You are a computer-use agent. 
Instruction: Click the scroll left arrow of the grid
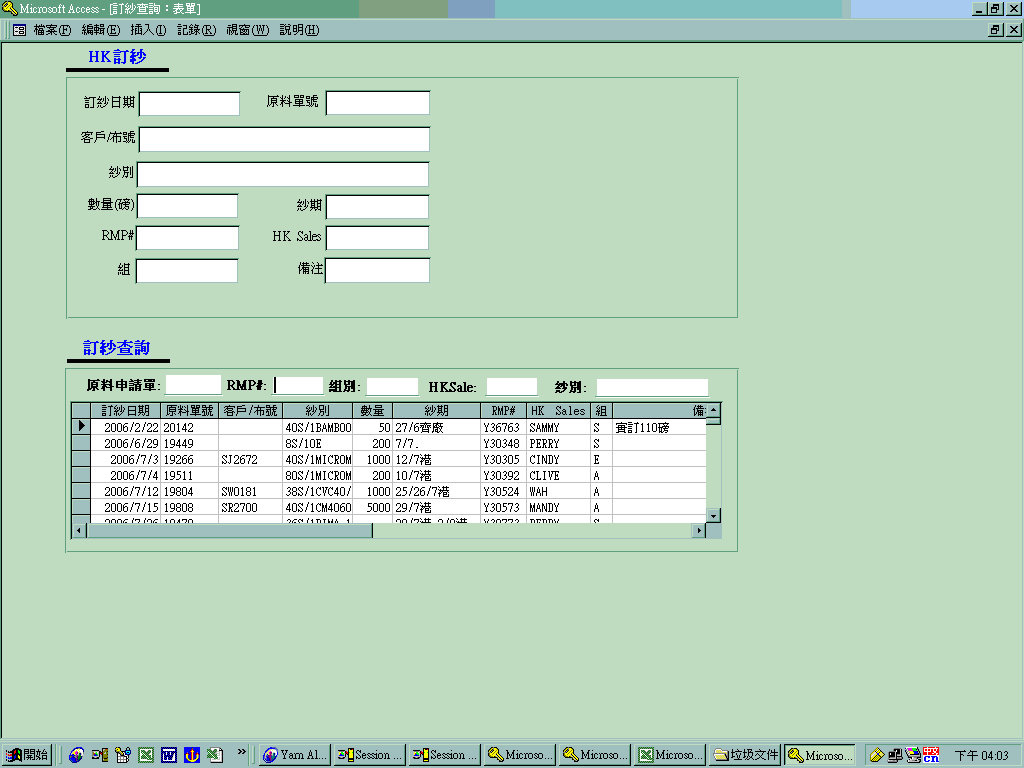pos(79,530)
